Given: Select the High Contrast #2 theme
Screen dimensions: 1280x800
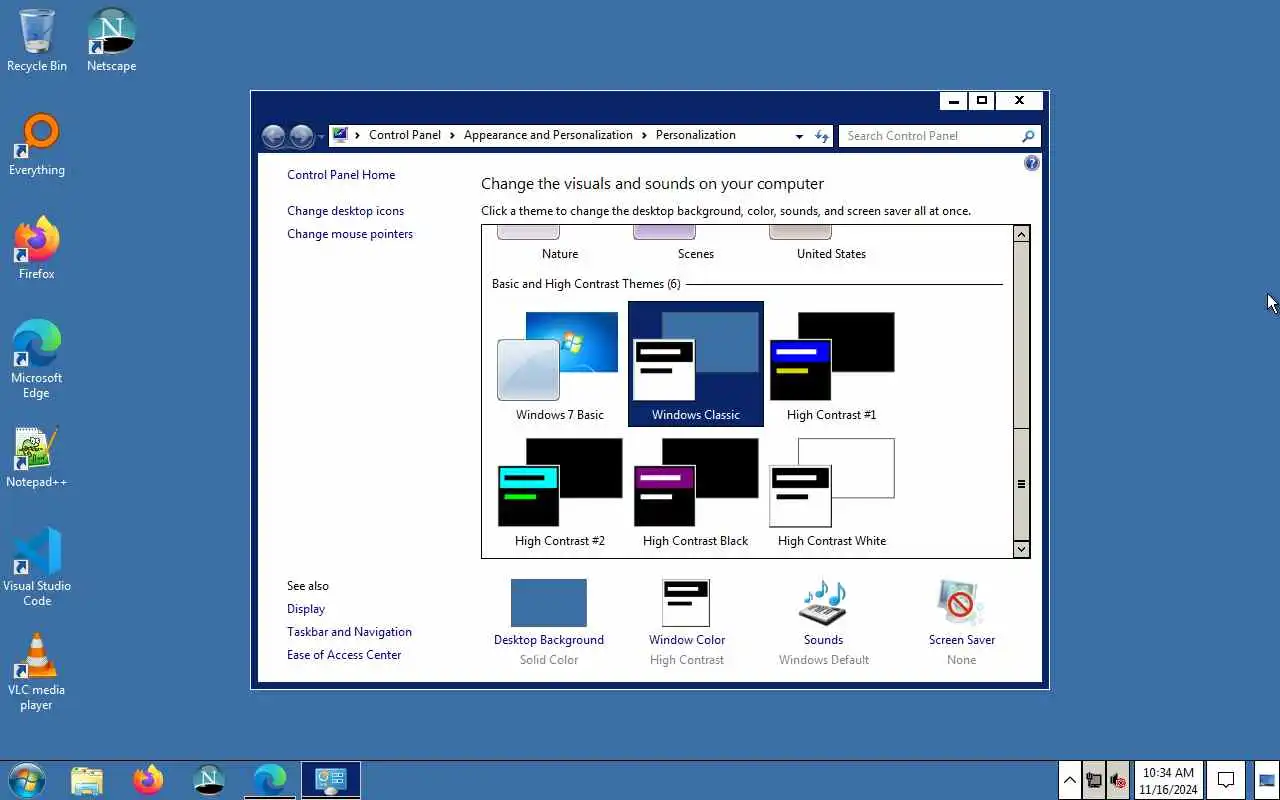Looking at the screenshot, I should [x=559, y=491].
